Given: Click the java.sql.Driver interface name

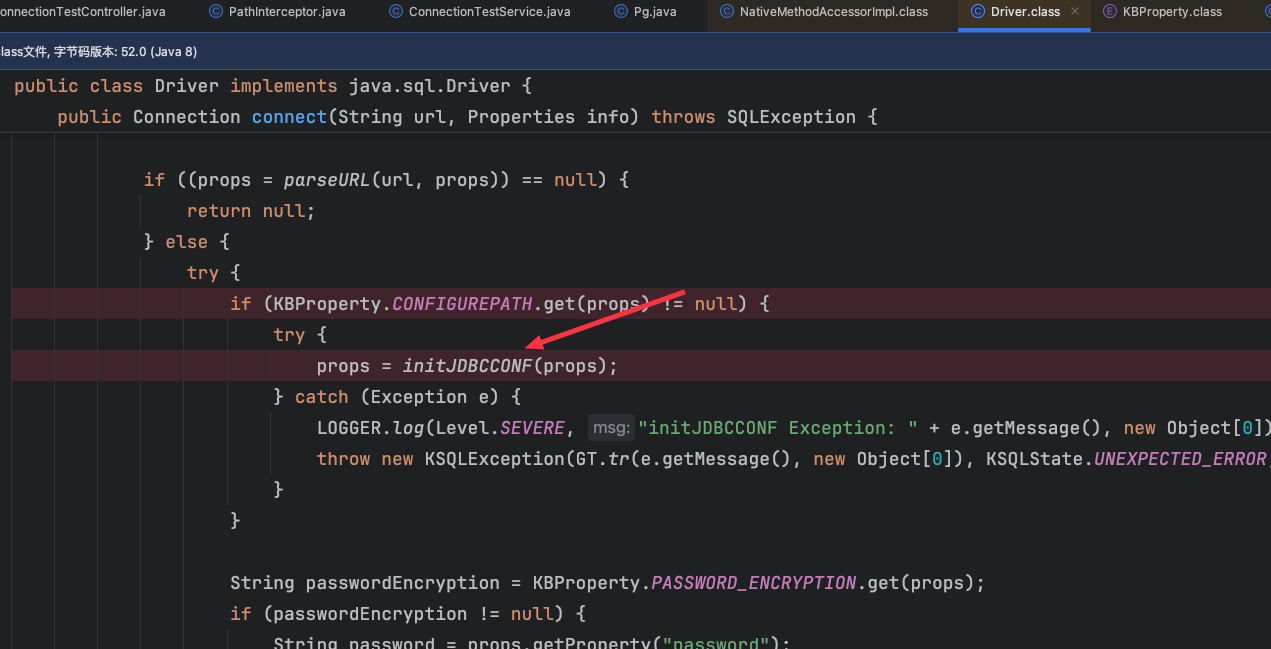Looking at the screenshot, I should point(430,86).
